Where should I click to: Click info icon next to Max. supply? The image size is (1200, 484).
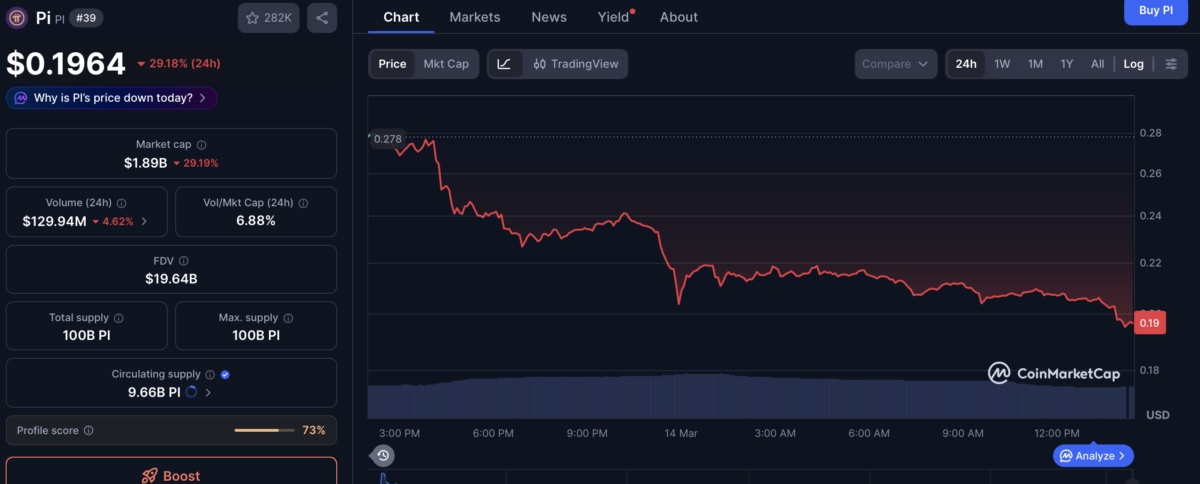[290, 318]
